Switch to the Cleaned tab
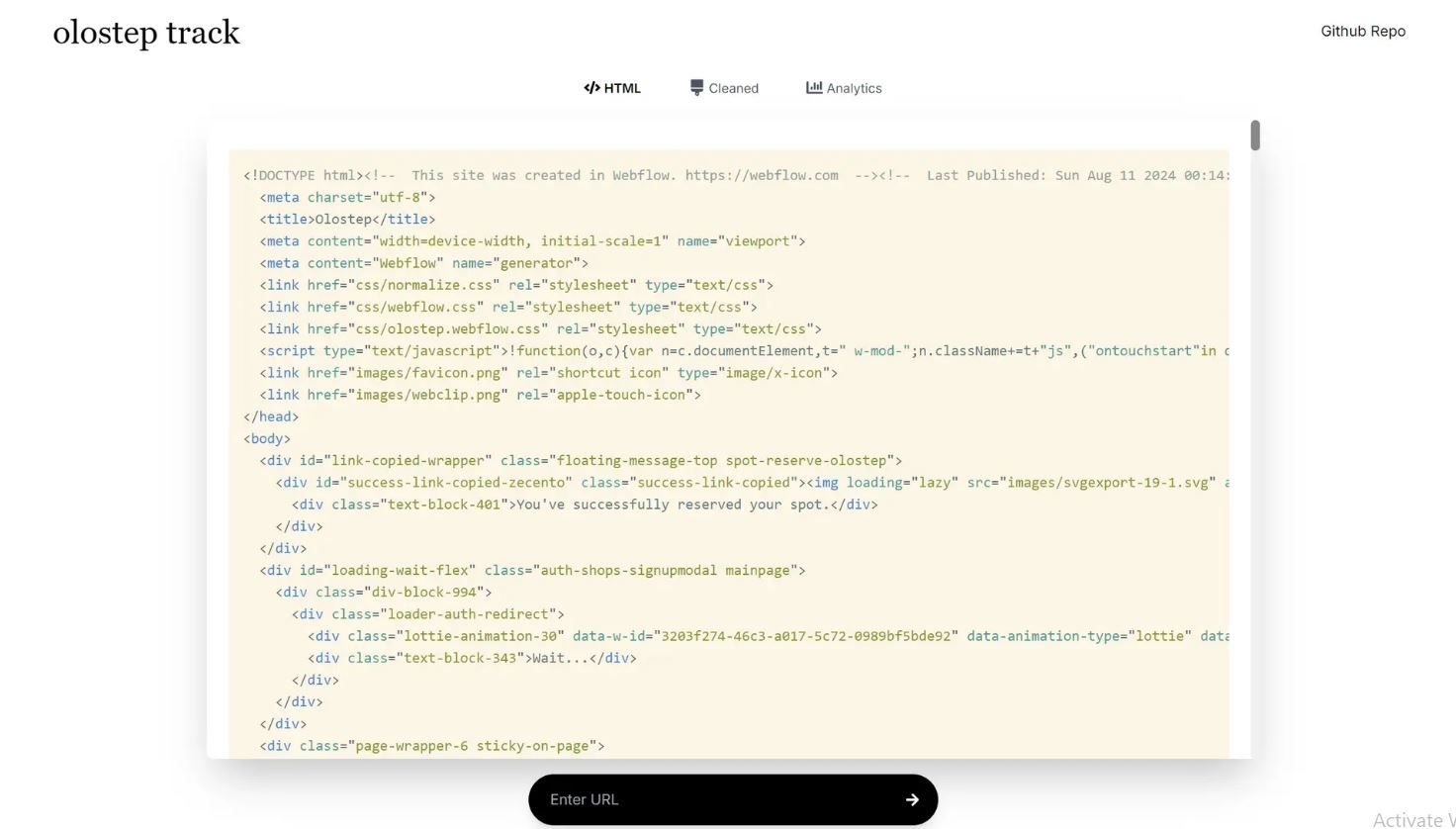 [724, 88]
